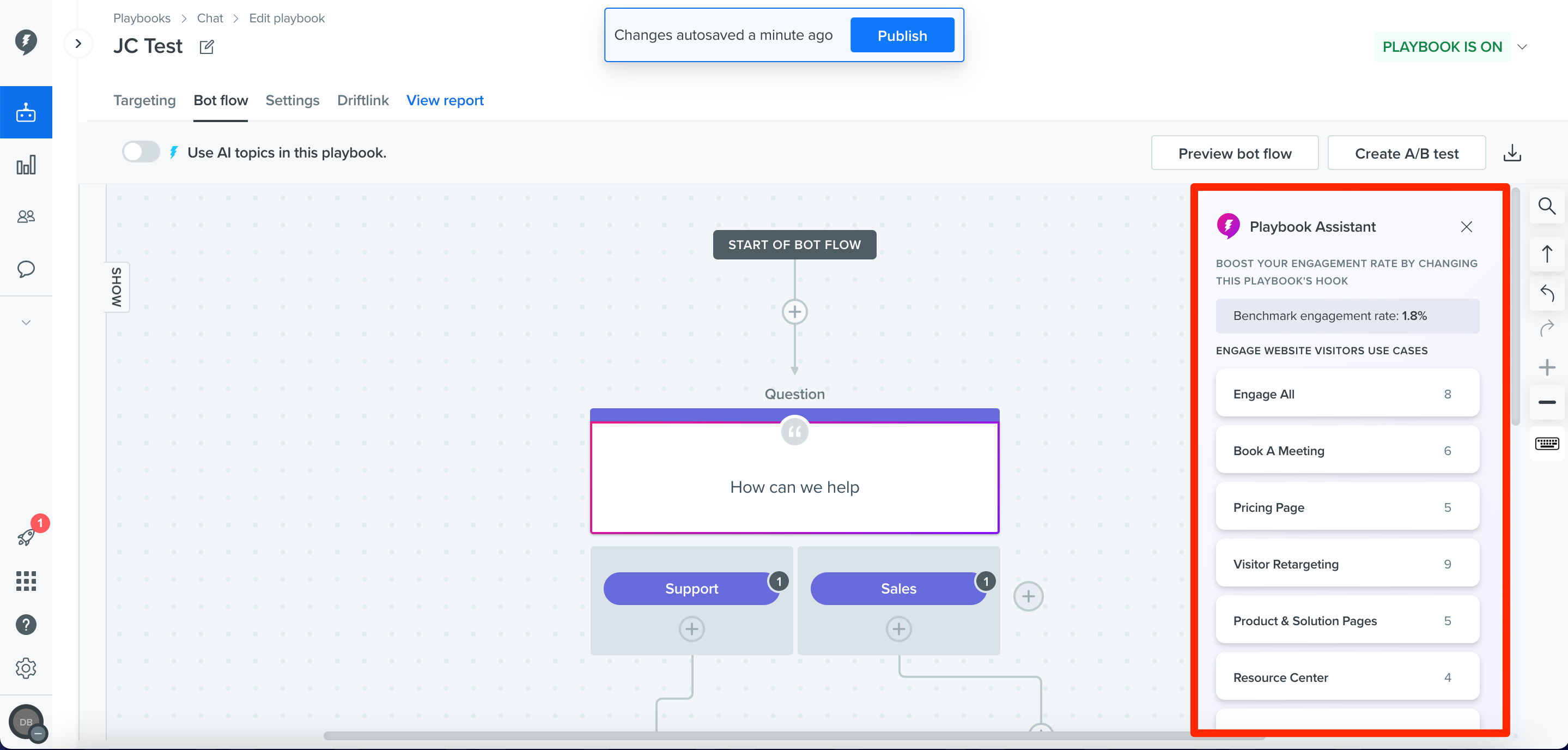This screenshot has height=750, width=1568.
Task: Open the Conversations chat bubble icon
Action: pos(26,269)
